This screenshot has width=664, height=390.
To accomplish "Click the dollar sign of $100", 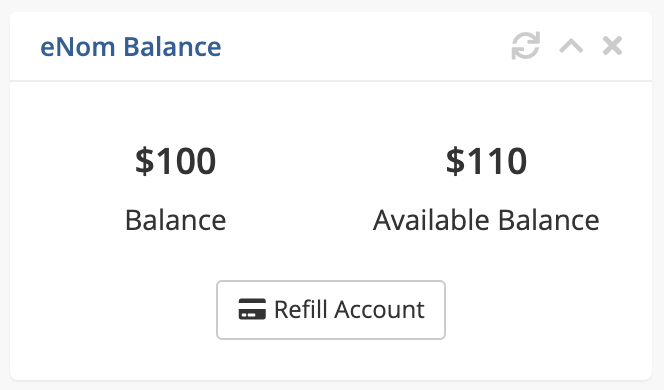I will point(144,161).
